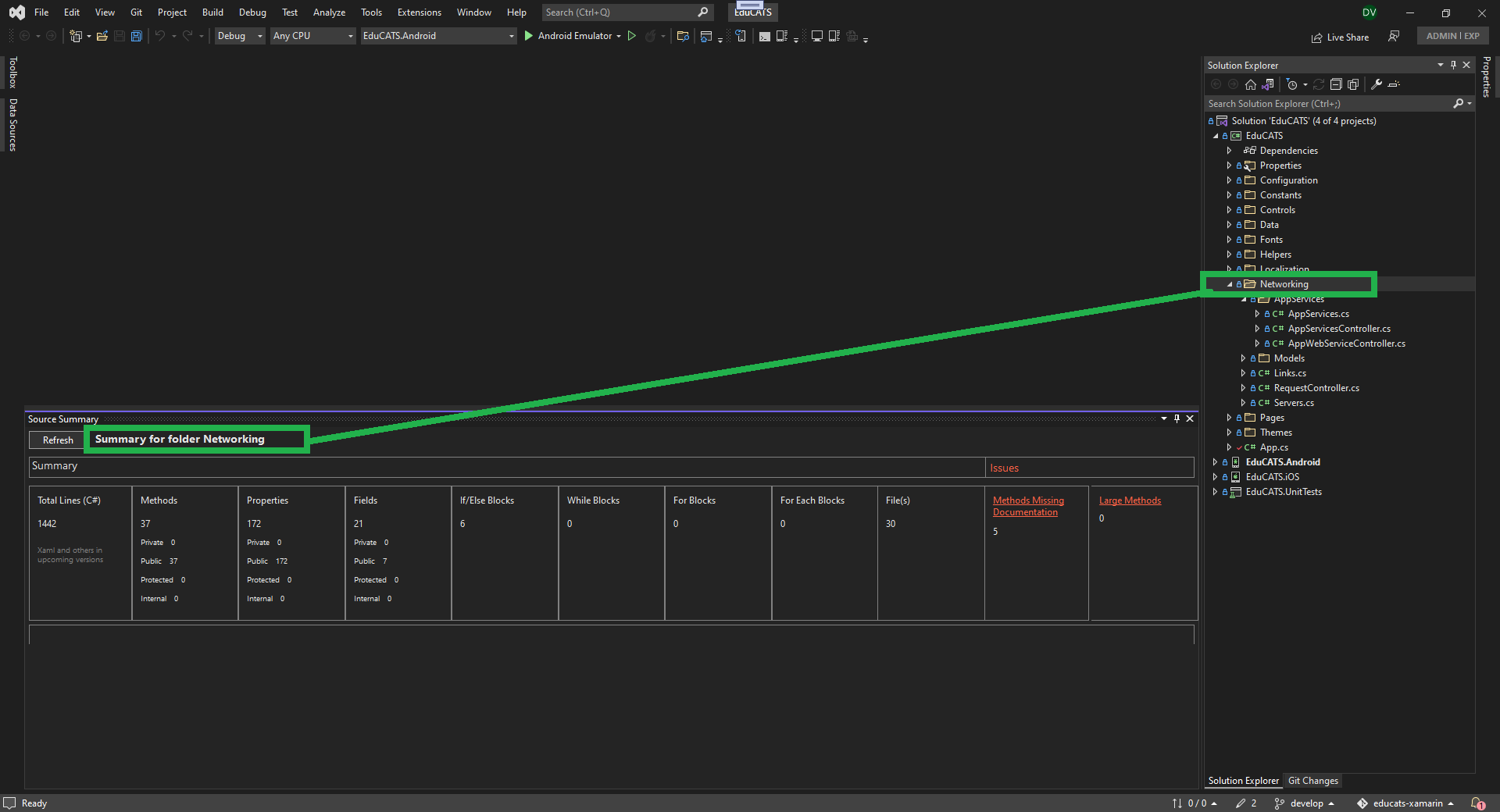Click the Send Feedback person icon
The height and width of the screenshot is (812, 1500).
(x=1394, y=36)
